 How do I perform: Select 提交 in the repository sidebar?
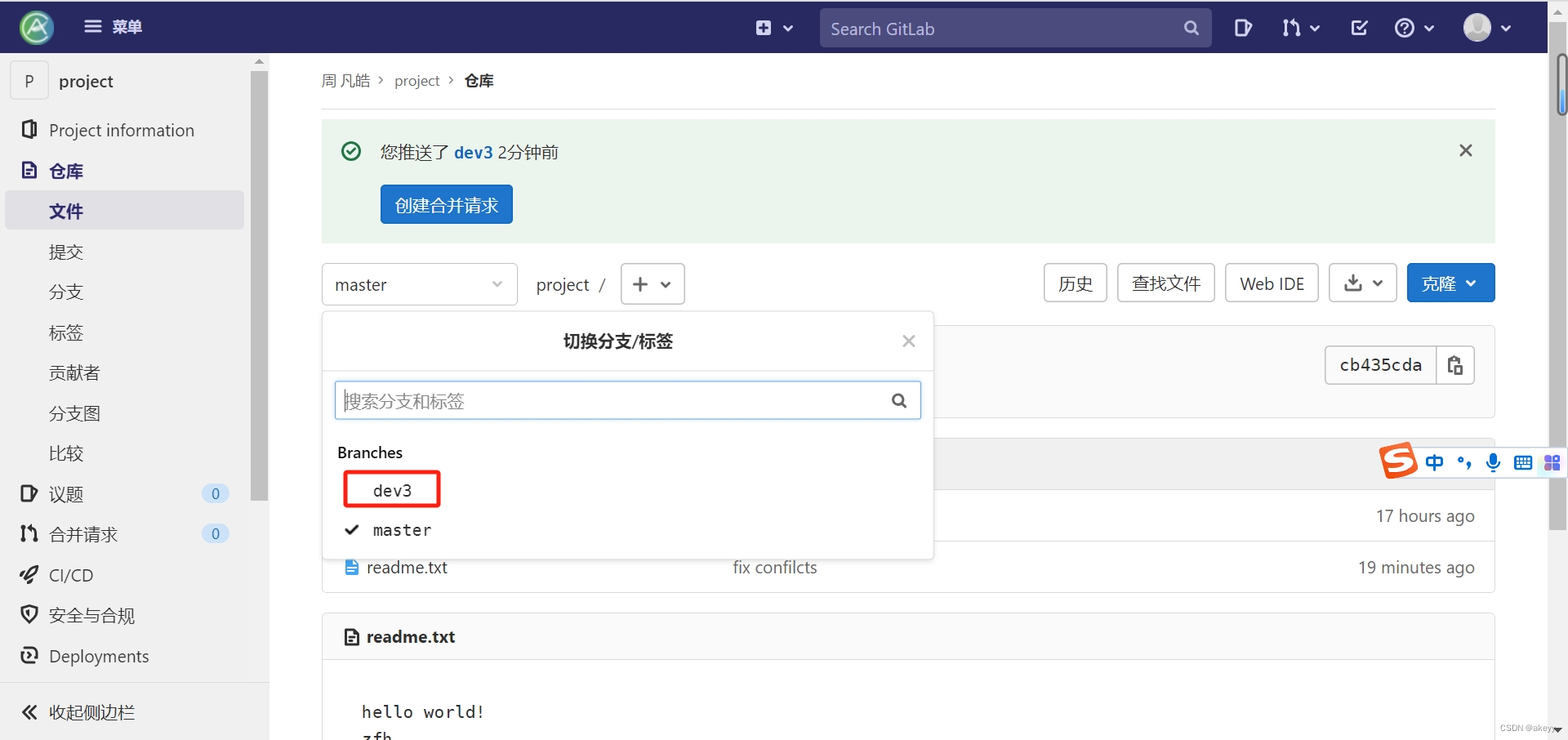tap(65, 252)
